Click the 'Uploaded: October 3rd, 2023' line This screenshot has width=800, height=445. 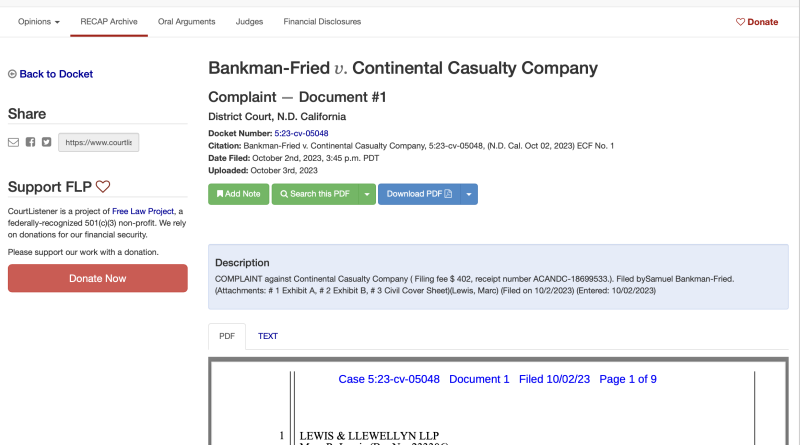tap(263, 170)
